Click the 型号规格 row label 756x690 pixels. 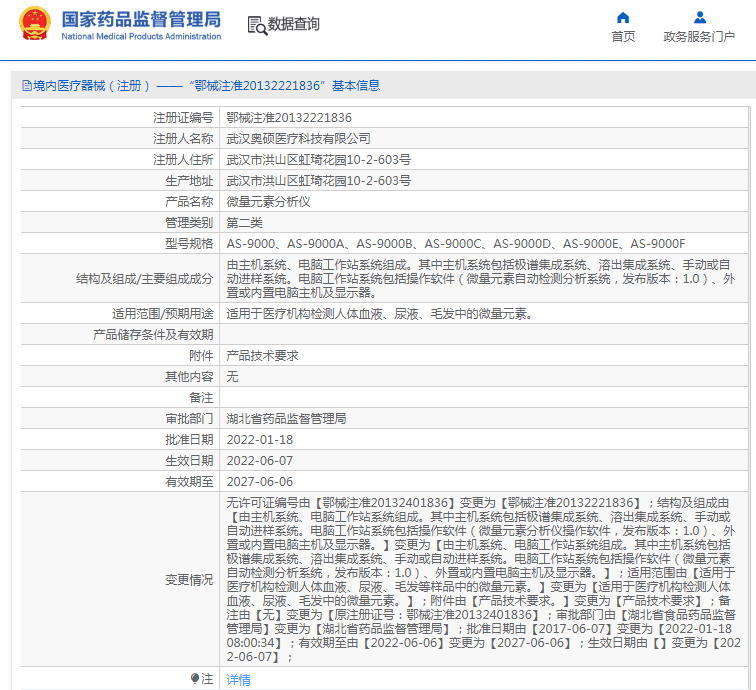[189, 244]
